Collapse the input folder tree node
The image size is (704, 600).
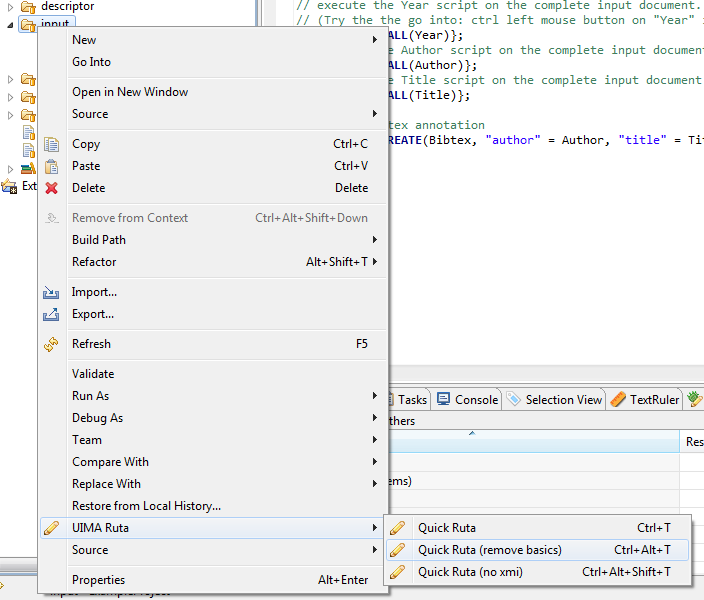pyautogui.click(x=10, y=24)
